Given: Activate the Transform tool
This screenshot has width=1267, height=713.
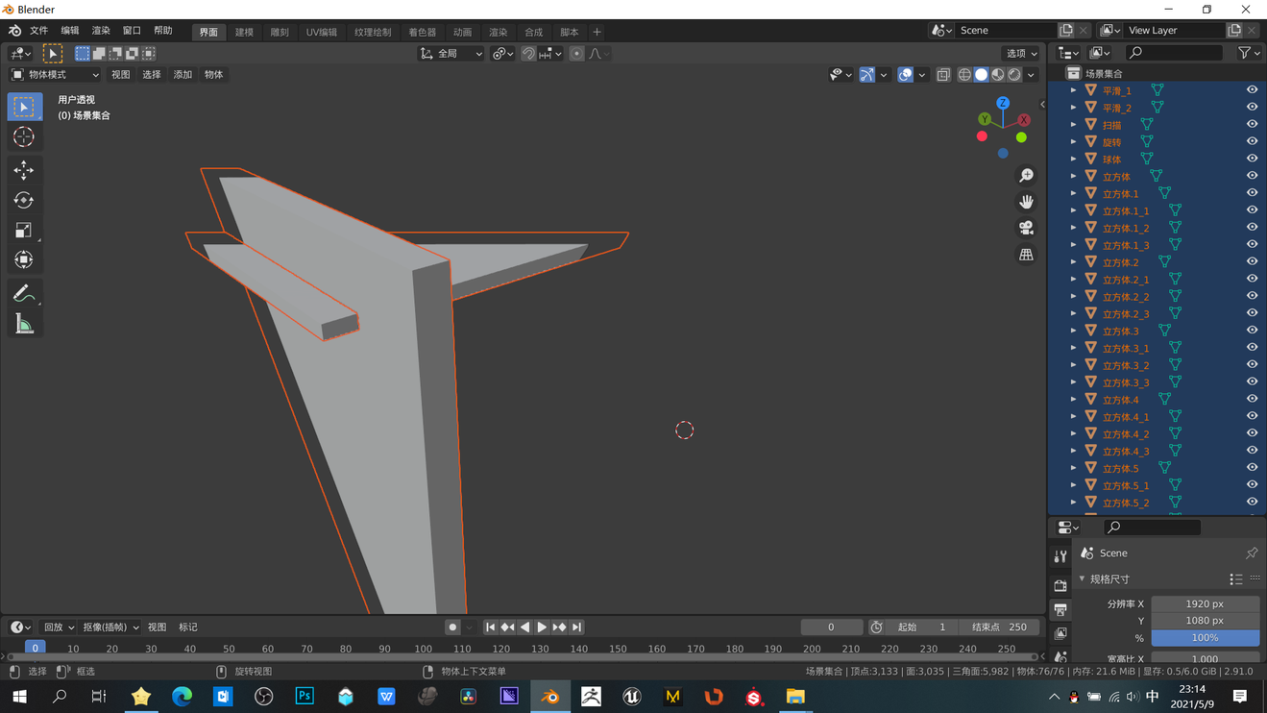Looking at the screenshot, I should coord(24,260).
